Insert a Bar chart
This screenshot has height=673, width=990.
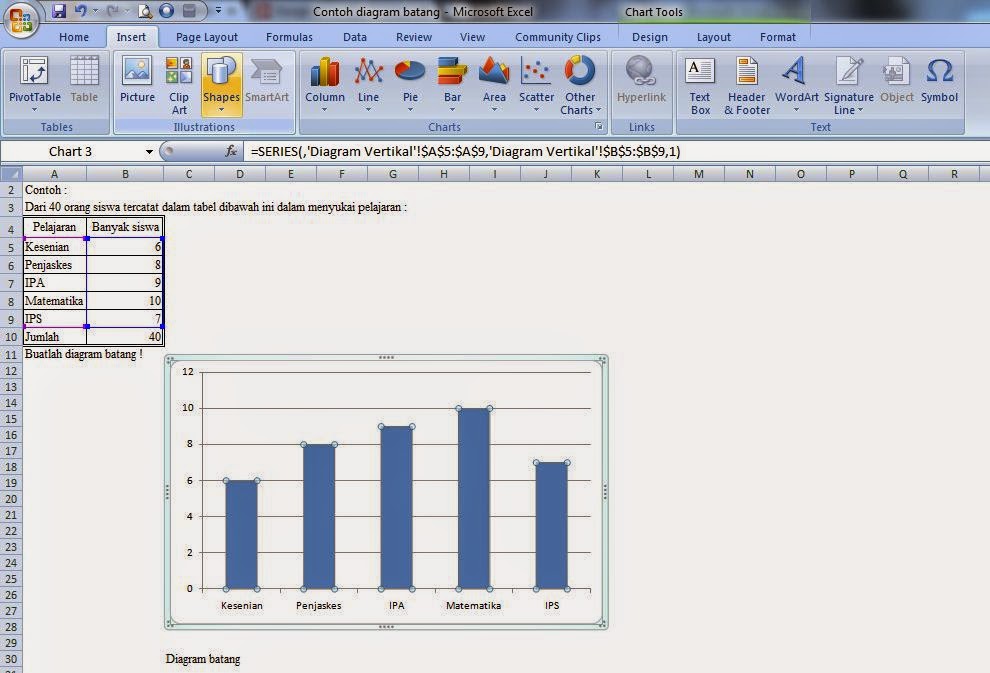[x=452, y=80]
